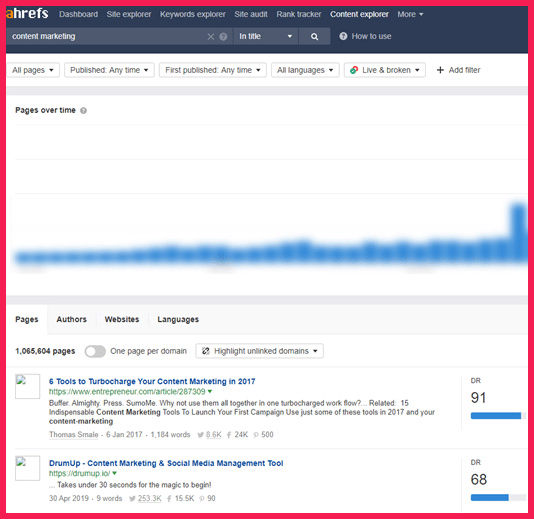
Task: Open the https://drumup.io/ URL
Action: (79, 473)
